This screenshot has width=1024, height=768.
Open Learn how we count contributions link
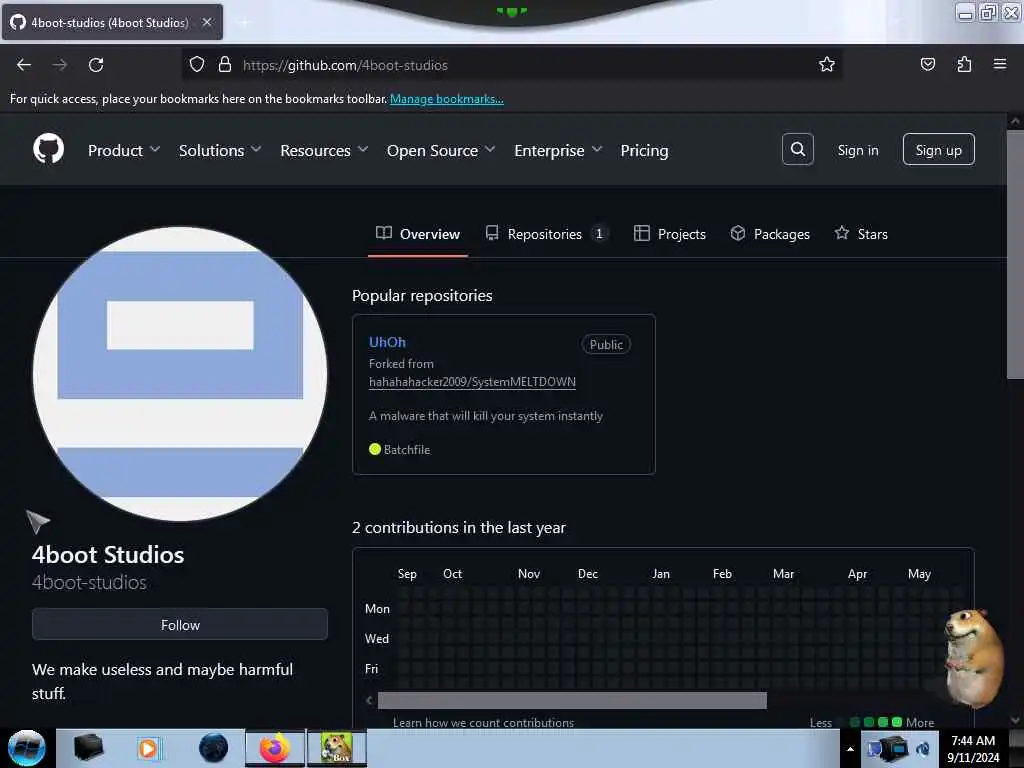coord(483,722)
